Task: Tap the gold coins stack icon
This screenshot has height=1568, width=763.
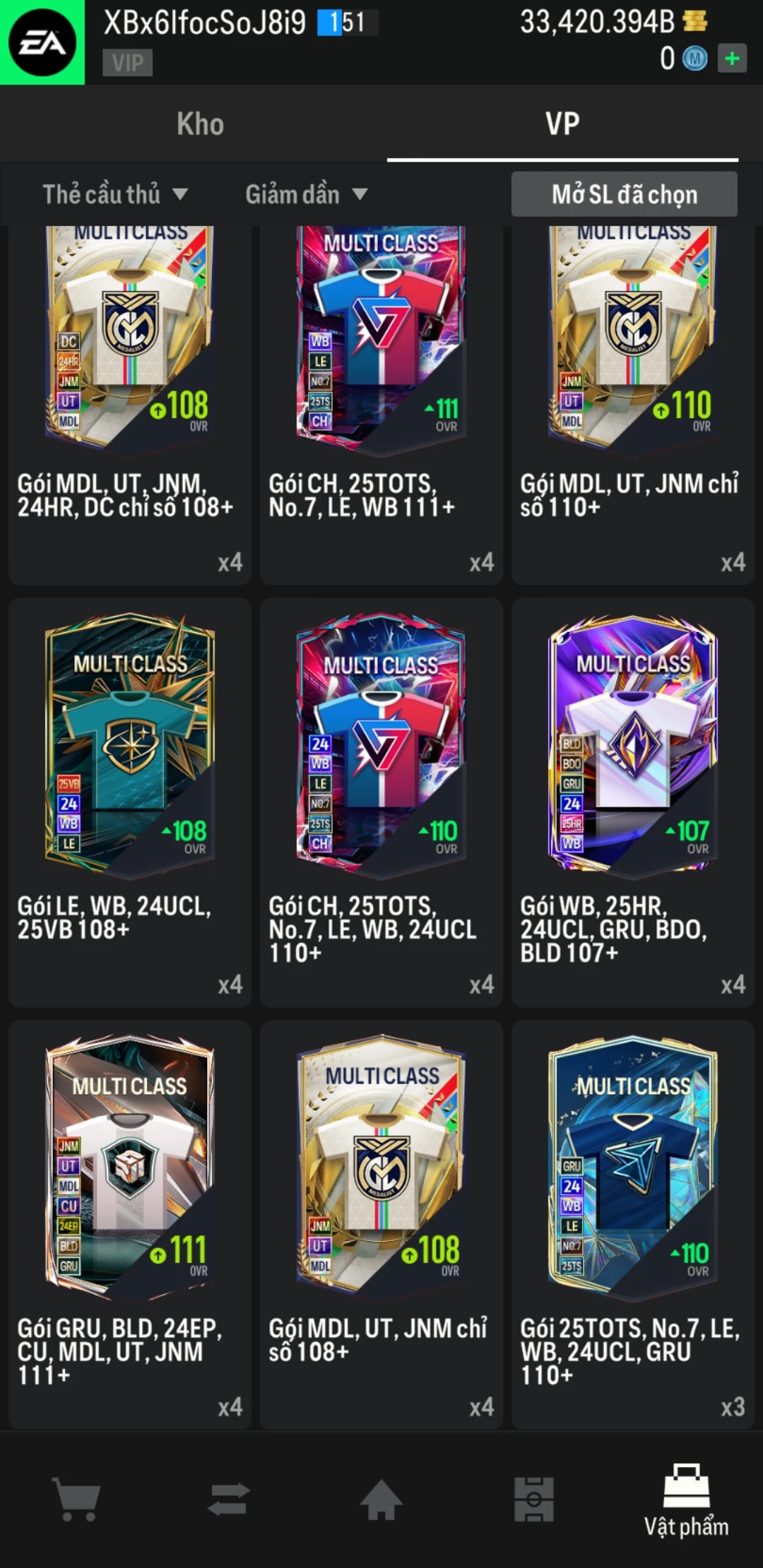Action: coord(695,21)
